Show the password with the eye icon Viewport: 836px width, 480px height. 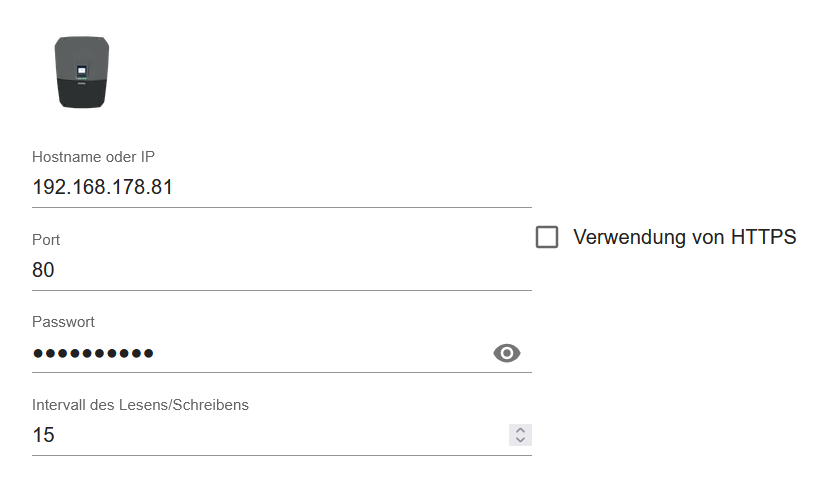pyautogui.click(x=507, y=352)
